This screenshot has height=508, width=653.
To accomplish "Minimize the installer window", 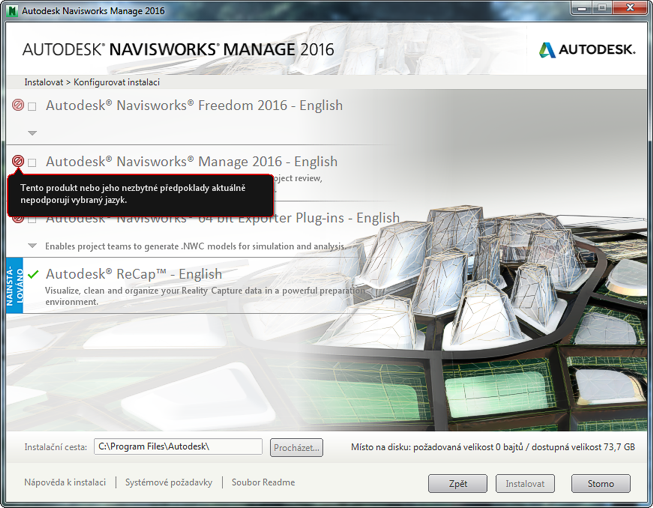I will 583,7.
